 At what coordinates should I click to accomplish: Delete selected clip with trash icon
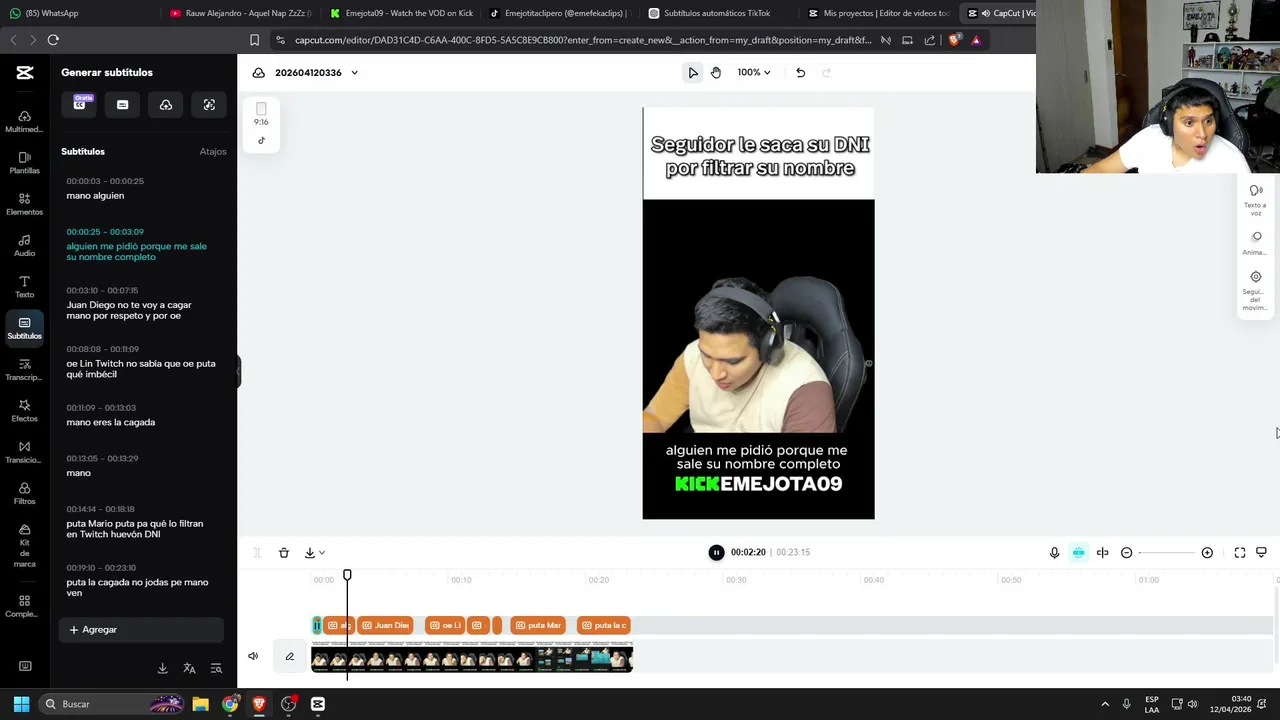click(x=284, y=552)
